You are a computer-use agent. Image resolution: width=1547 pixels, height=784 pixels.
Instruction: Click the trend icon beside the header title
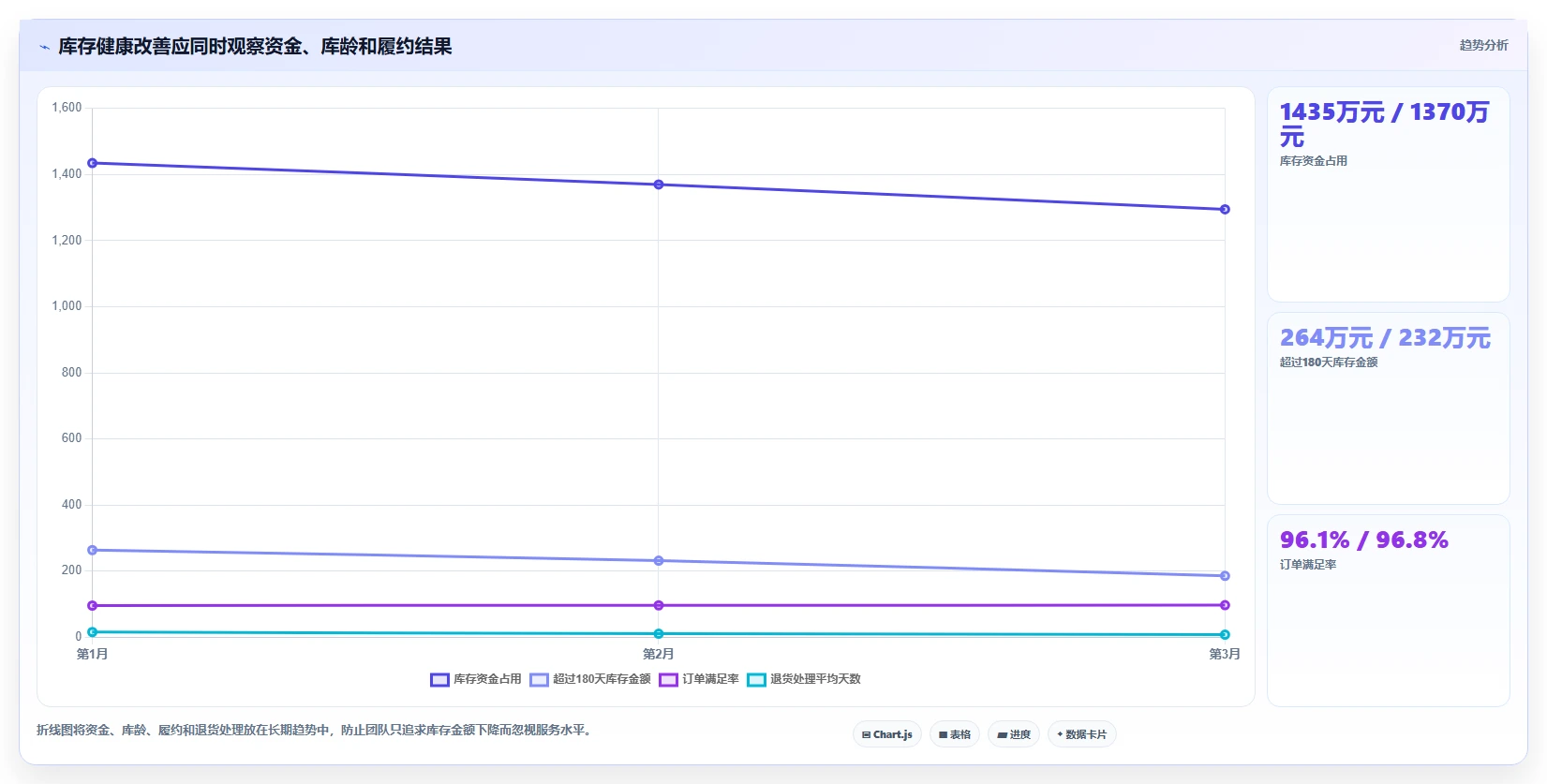(x=44, y=47)
